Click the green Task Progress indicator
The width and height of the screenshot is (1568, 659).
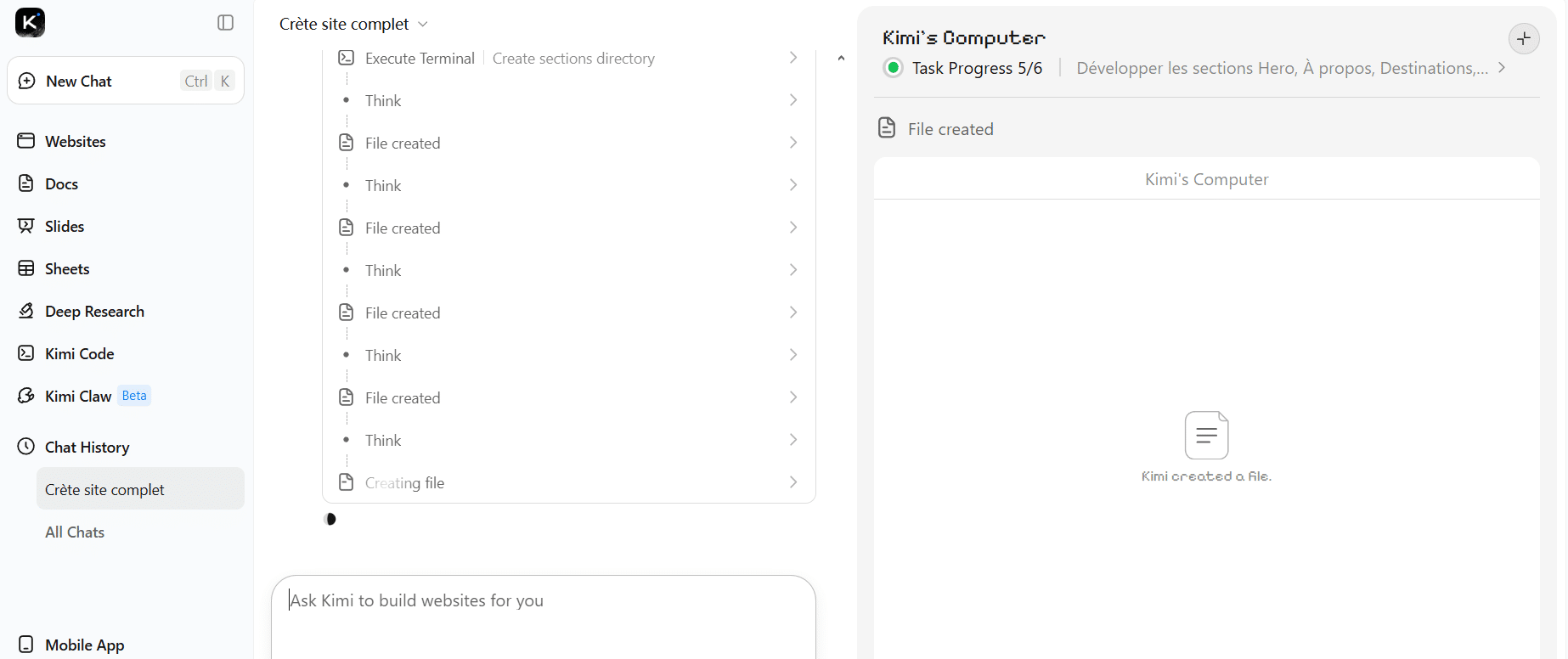(893, 68)
